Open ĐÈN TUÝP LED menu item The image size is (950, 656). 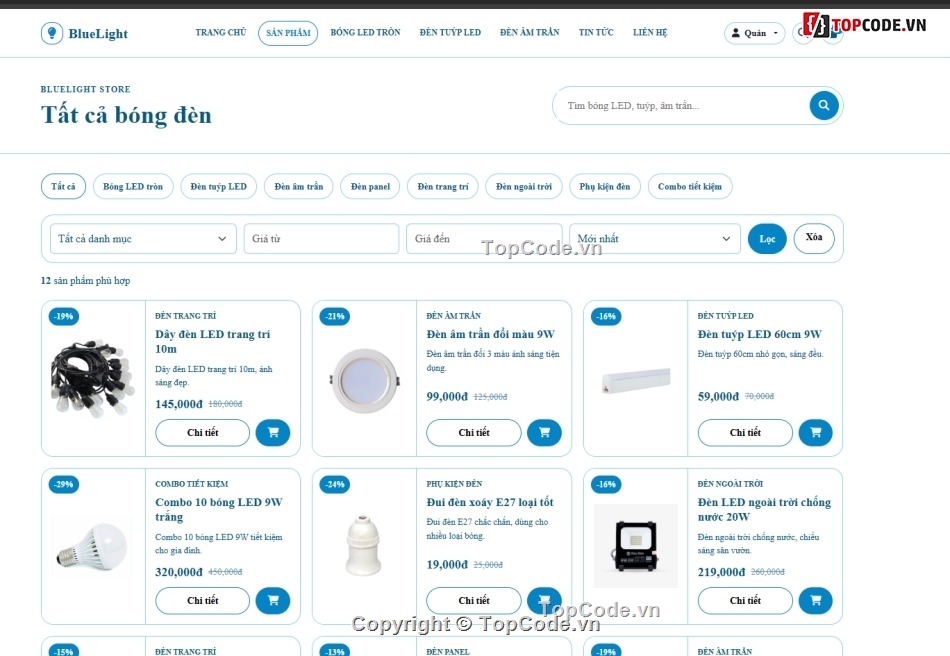pos(450,33)
